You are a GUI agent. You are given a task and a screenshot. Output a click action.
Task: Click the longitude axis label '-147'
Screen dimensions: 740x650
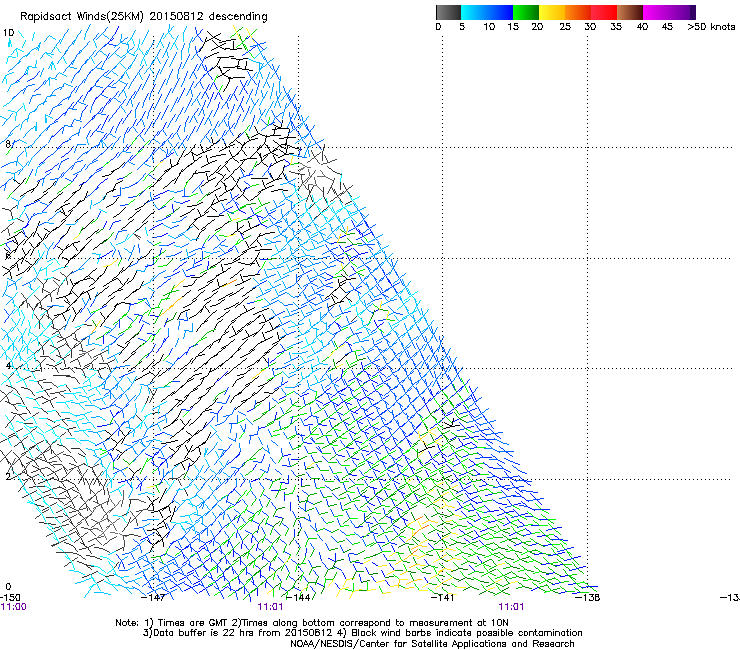(153, 598)
